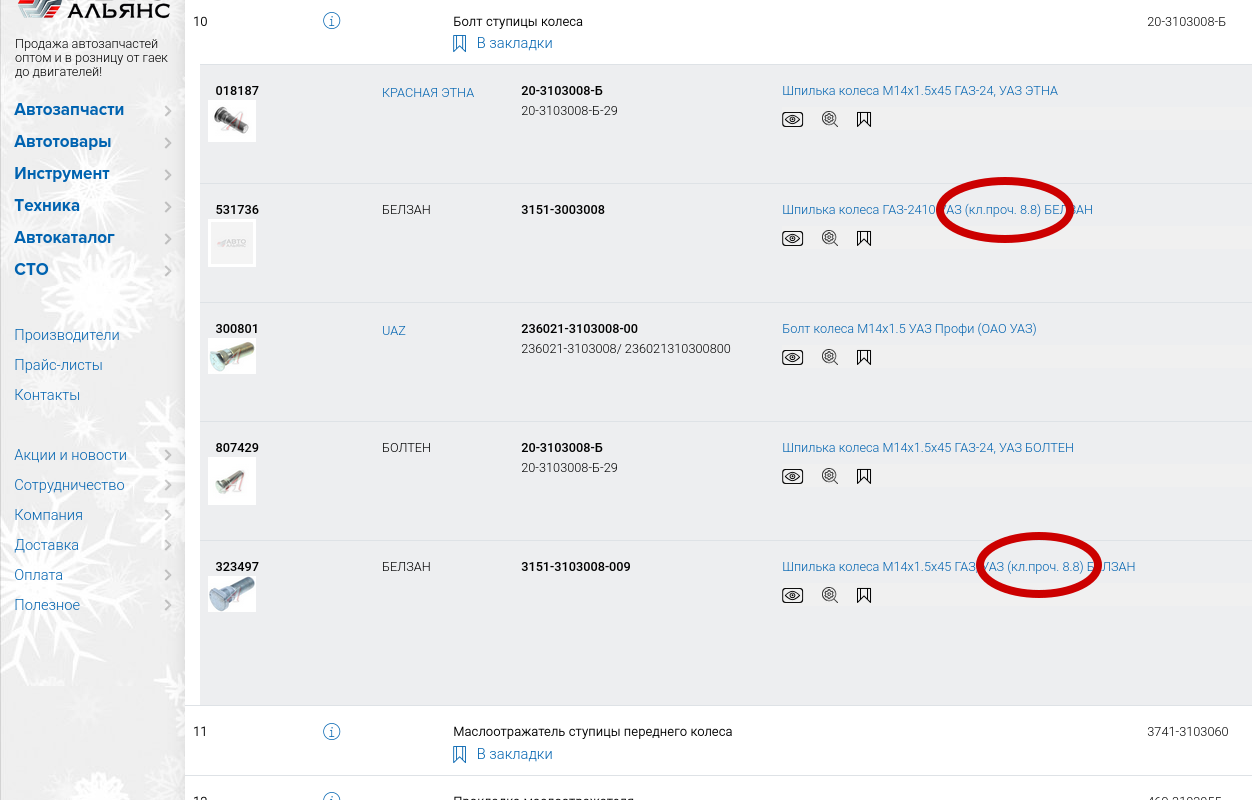The height and width of the screenshot is (800, 1252).
Task: Open the UAZ manufacturer link
Action: point(394,331)
